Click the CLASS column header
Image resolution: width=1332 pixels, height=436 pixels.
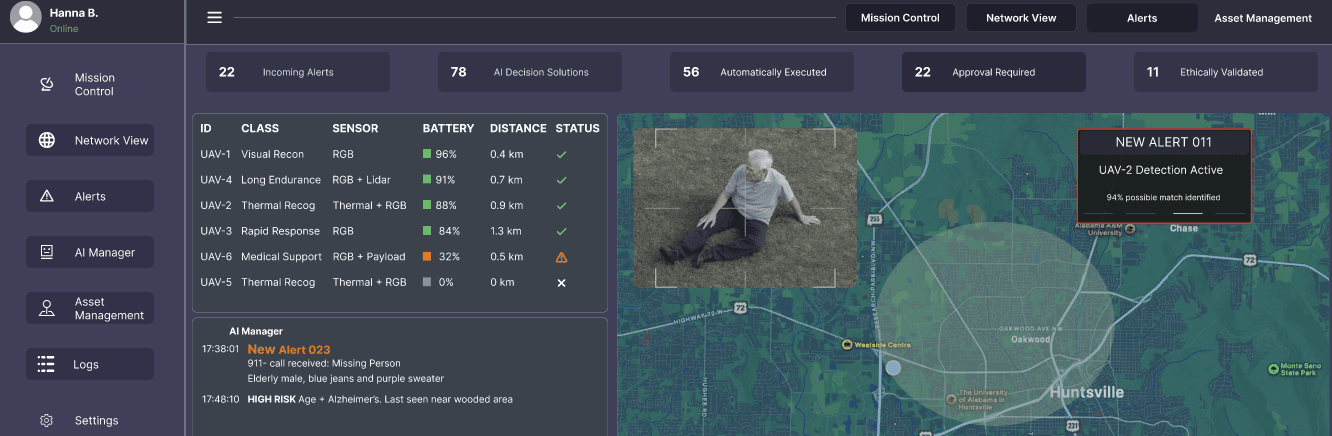260,128
